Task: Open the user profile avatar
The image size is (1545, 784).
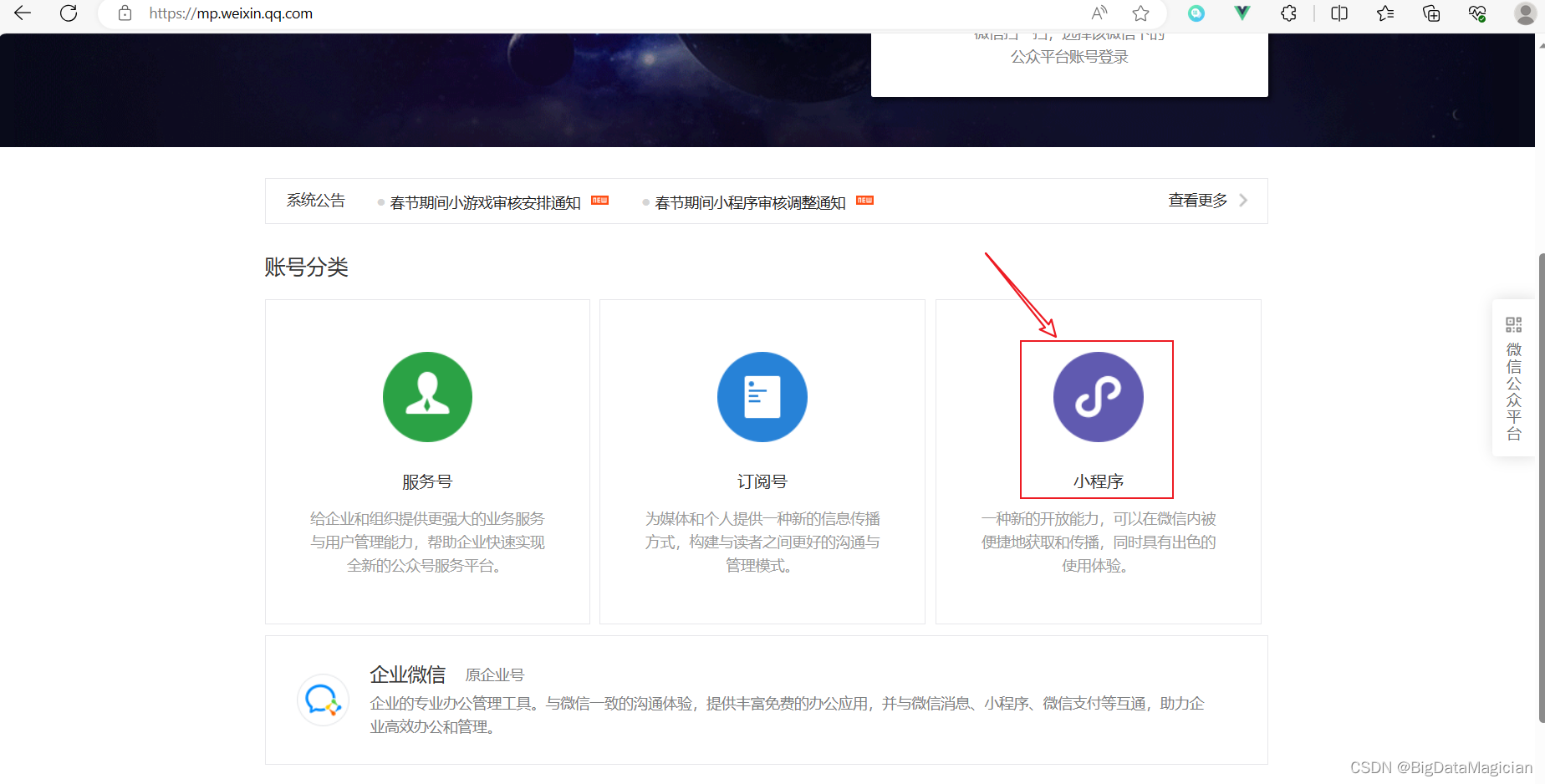Action: tap(1525, 13)
